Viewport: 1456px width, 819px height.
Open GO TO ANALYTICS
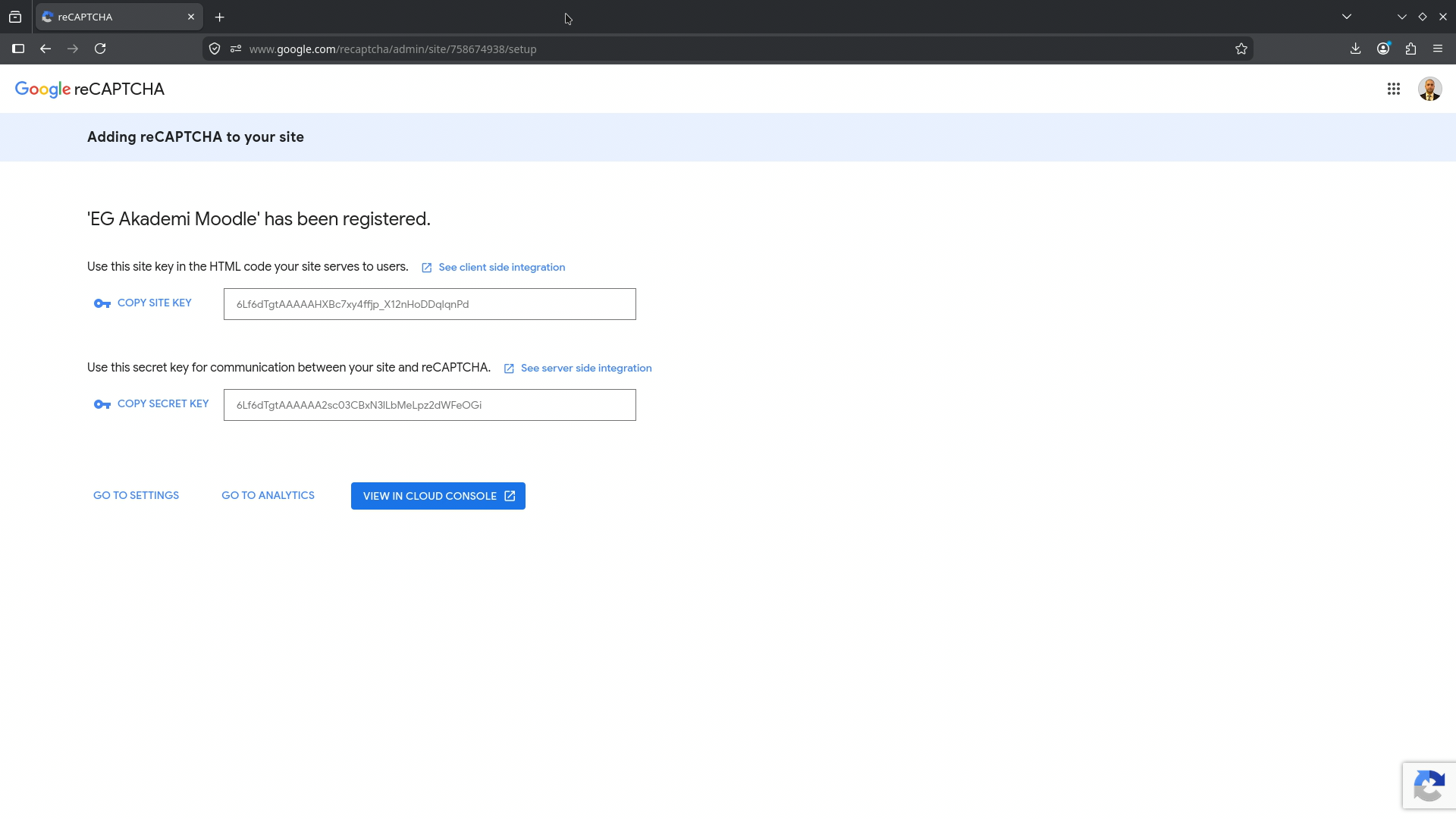click(x=268, y=496)
